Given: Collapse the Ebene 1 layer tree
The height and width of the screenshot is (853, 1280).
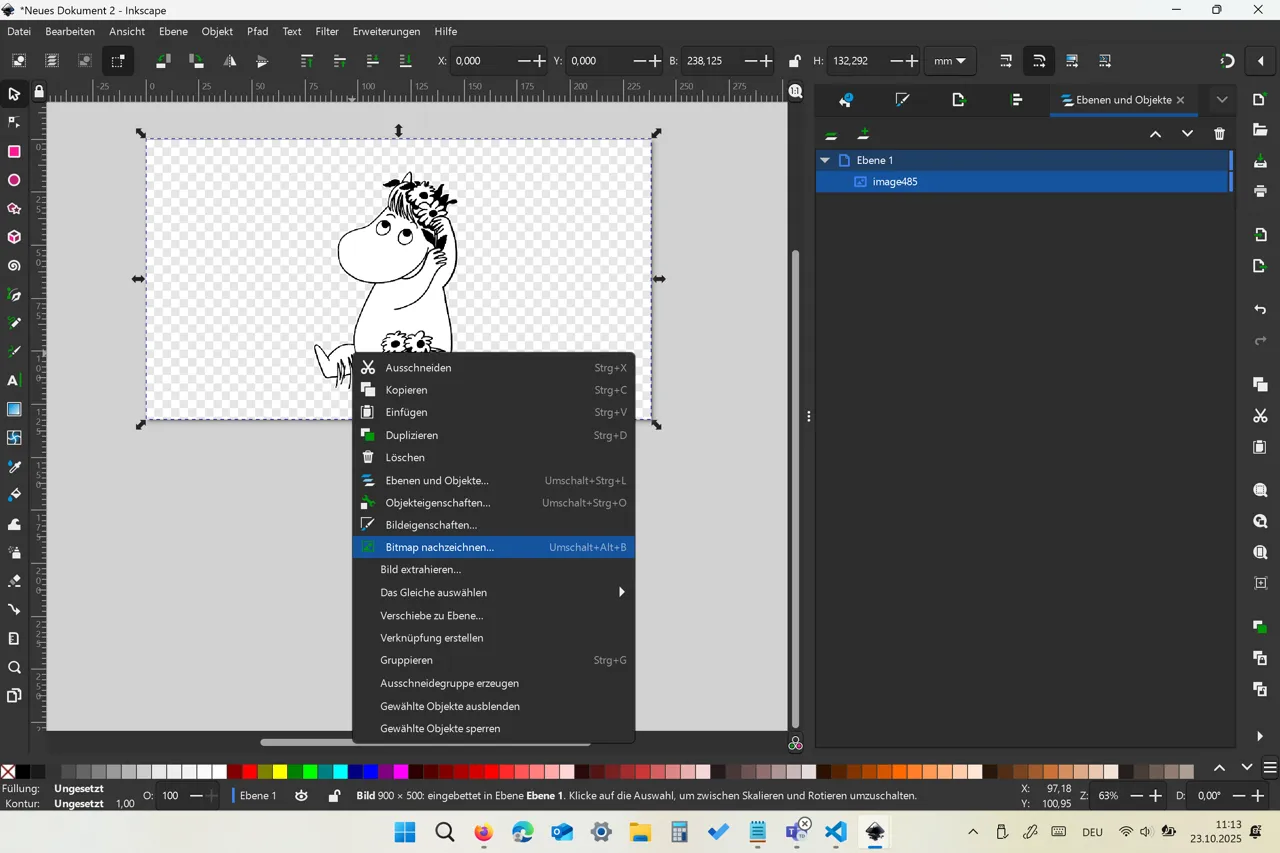Looking at the screenshot, I should 825,160.
